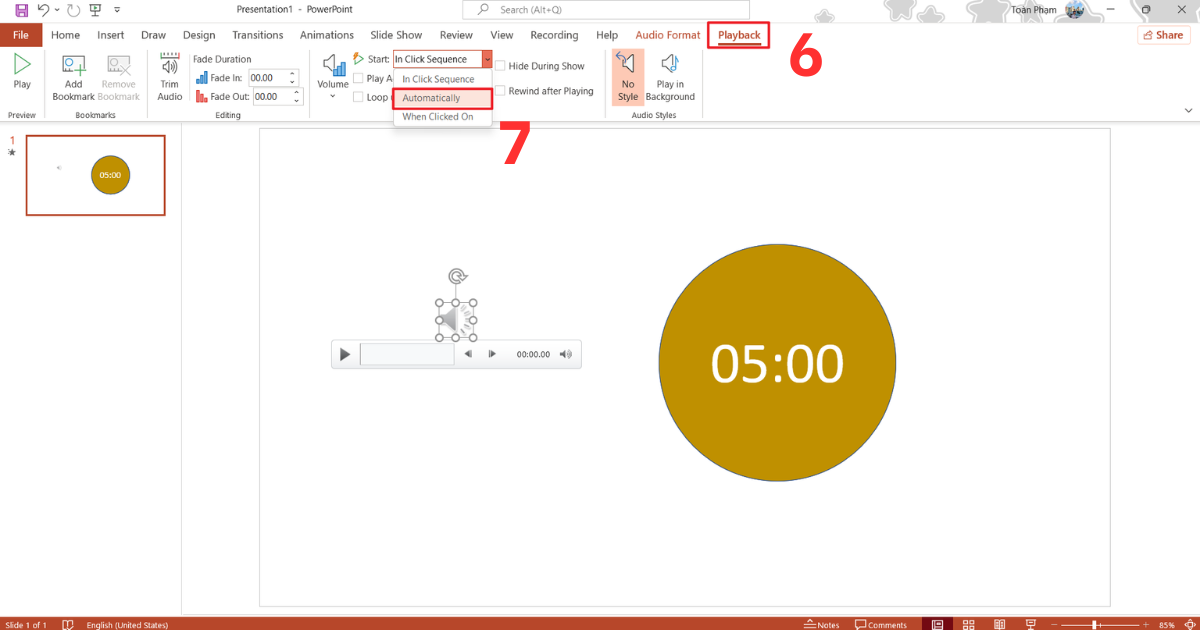Add a bookmark to the audio

click(73, 78)
